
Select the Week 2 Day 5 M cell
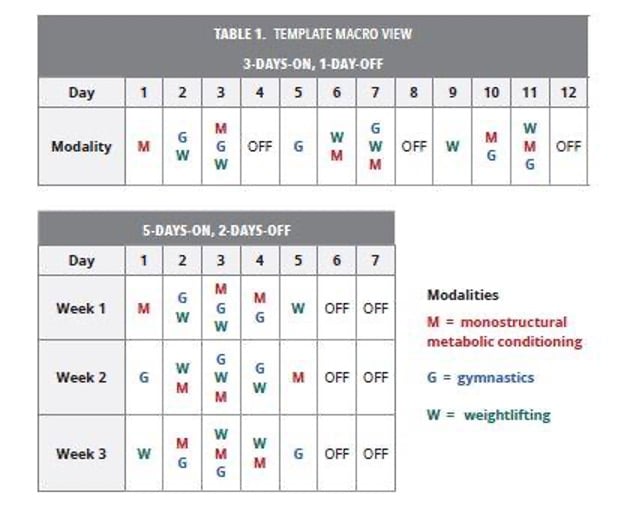(x=298, y=378)
